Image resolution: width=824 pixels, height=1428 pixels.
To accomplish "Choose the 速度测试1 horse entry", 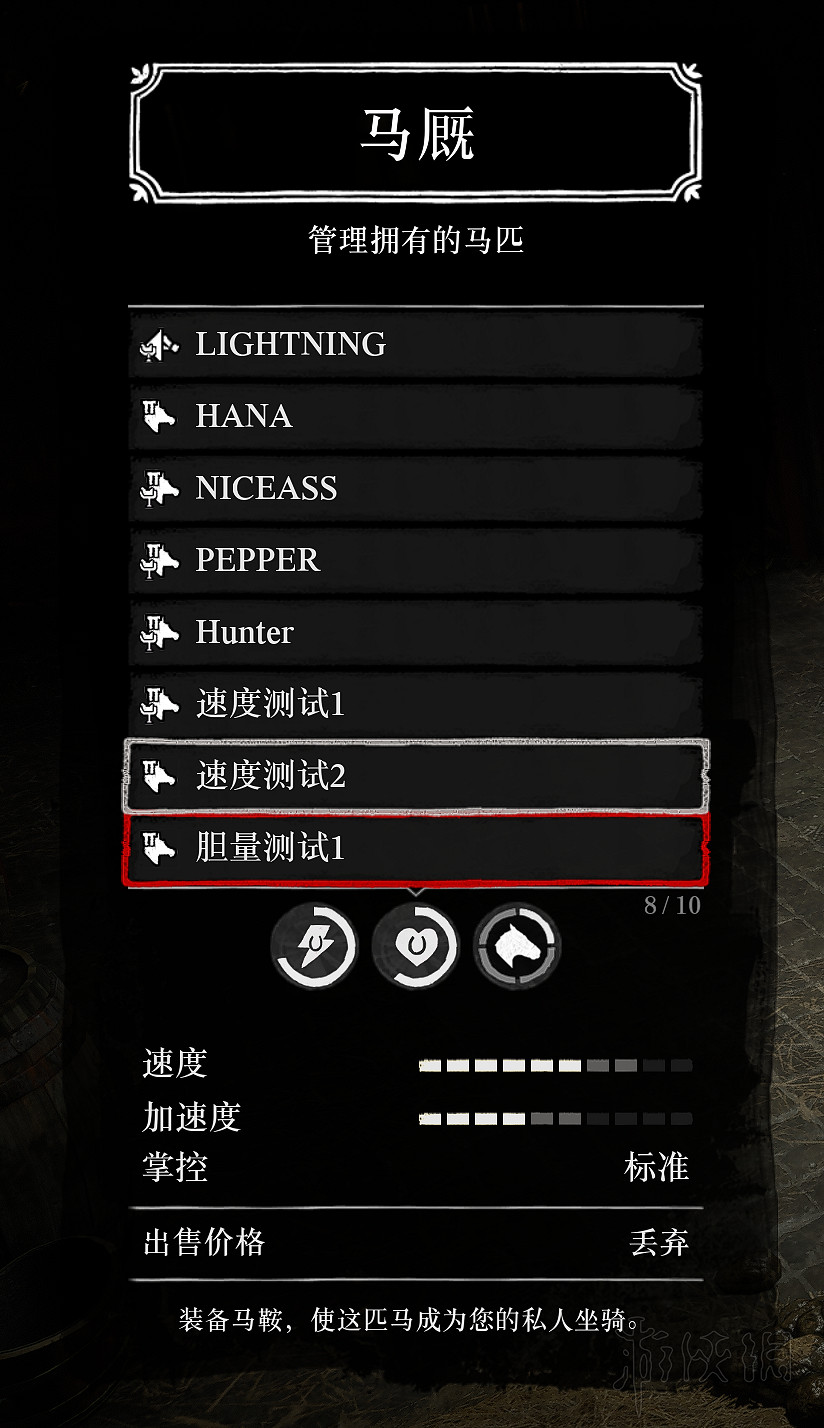I will point(415,704).
